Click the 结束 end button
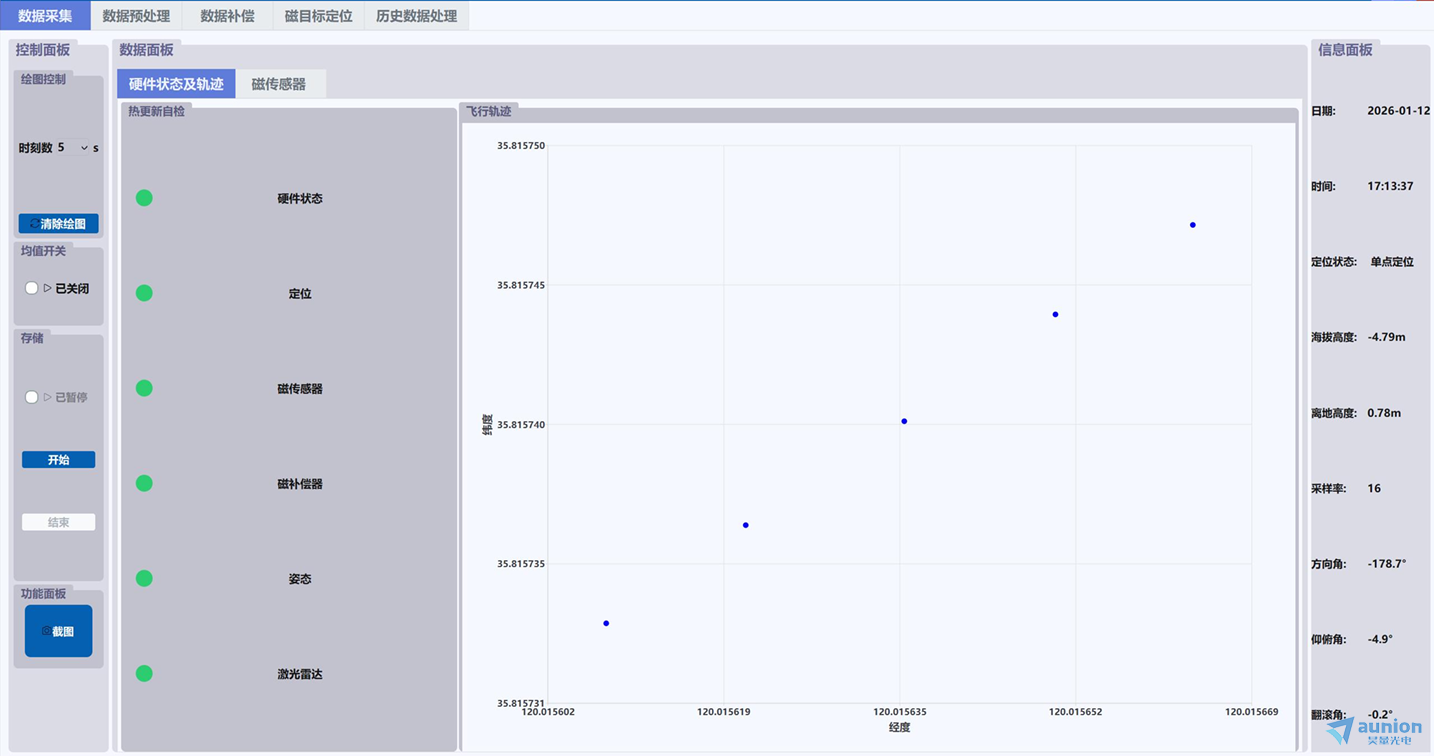The height and width of the screenshot is (756, 1434). [x=58, y=522]
